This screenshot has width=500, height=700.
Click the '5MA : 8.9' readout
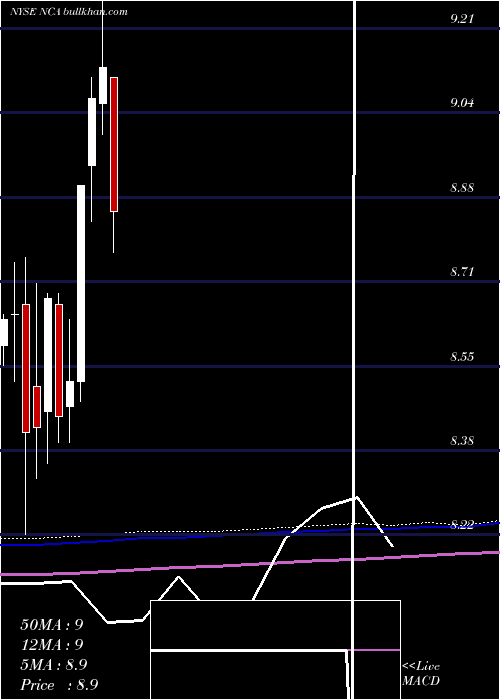54,665
